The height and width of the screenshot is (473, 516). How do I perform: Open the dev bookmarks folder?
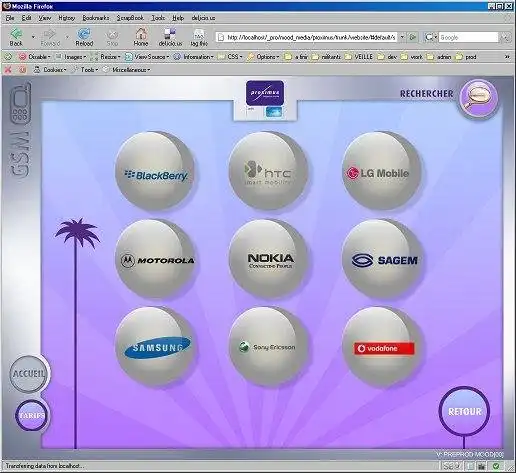coord(387,57)
